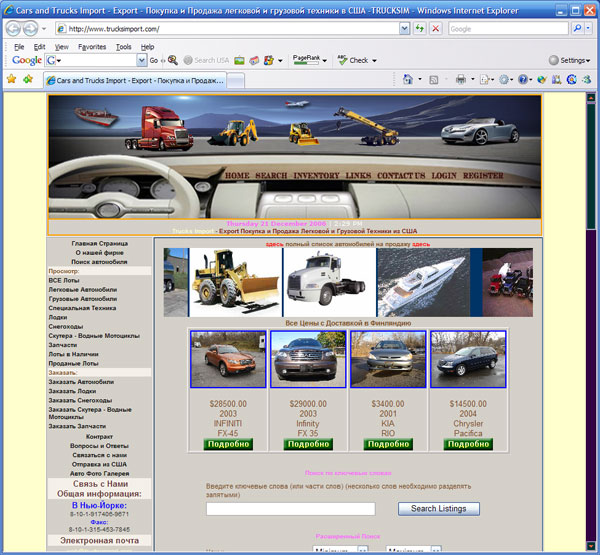Click the Help question mark icon
This screenshot has width=600, height=555.
coord(524,78)
